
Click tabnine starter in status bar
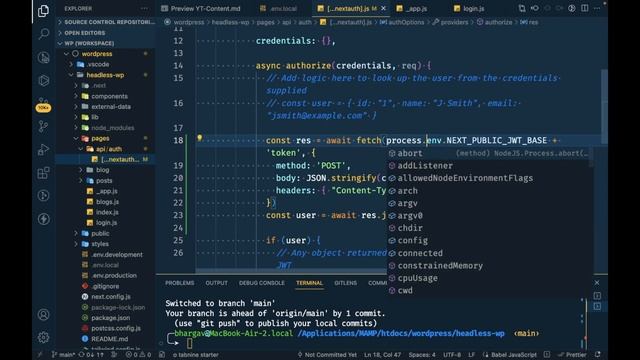pyautogui.click(x=196, y=355)
